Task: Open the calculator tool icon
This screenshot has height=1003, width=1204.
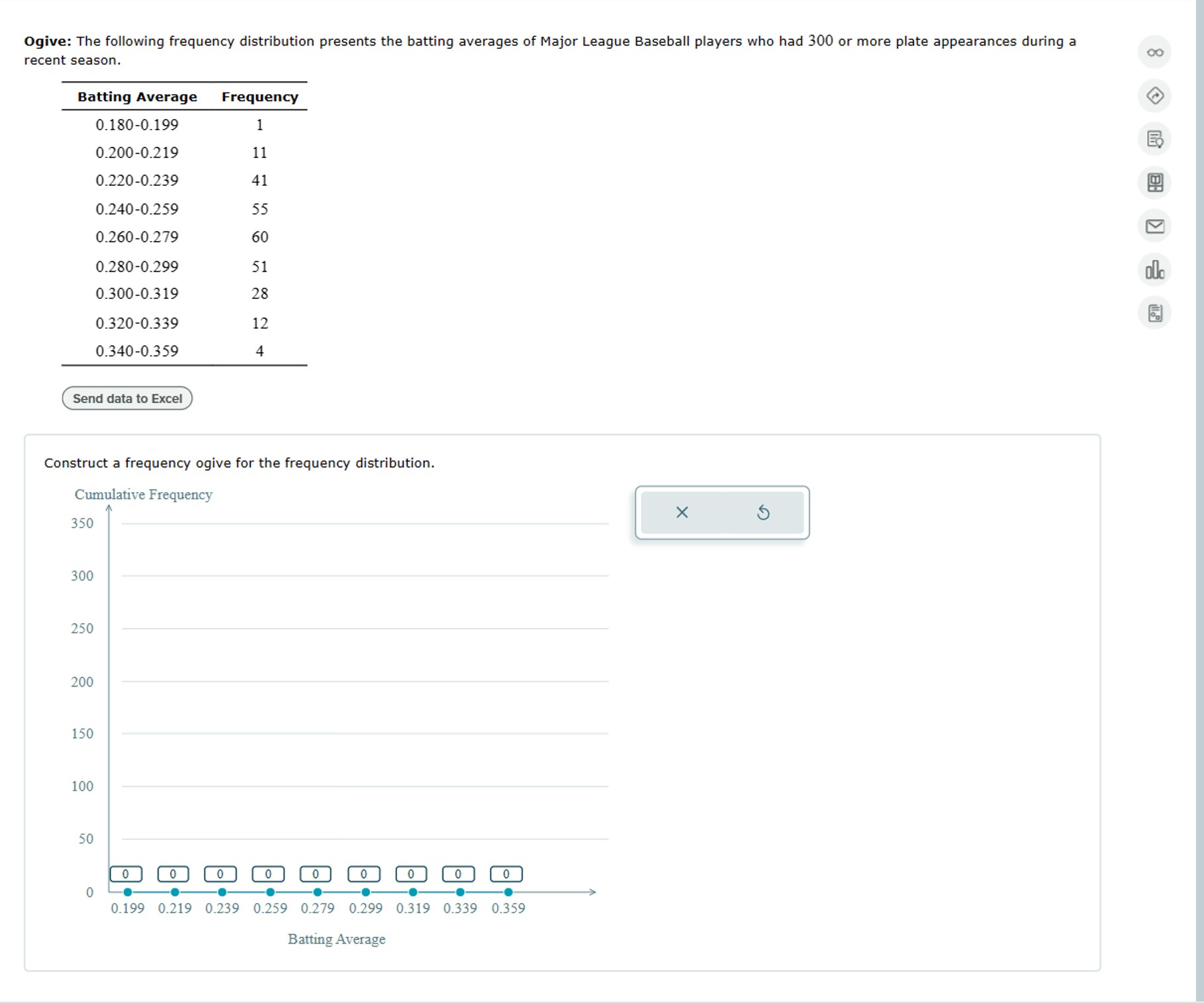Action: tap(1154, 313)
